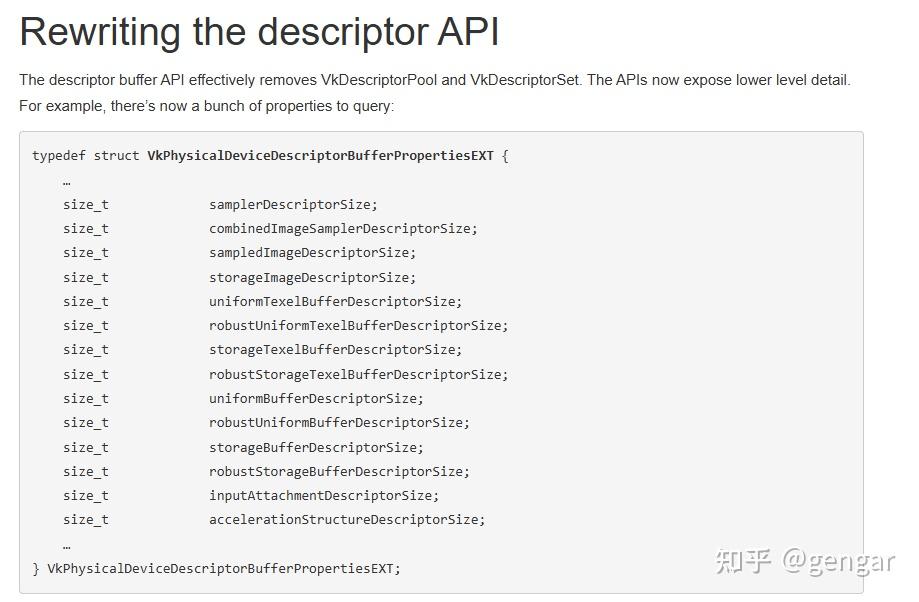Click the storageTexelBufferDescriptorSize field
Viewport: 919px width, 602px height.
tap(335, 349)
